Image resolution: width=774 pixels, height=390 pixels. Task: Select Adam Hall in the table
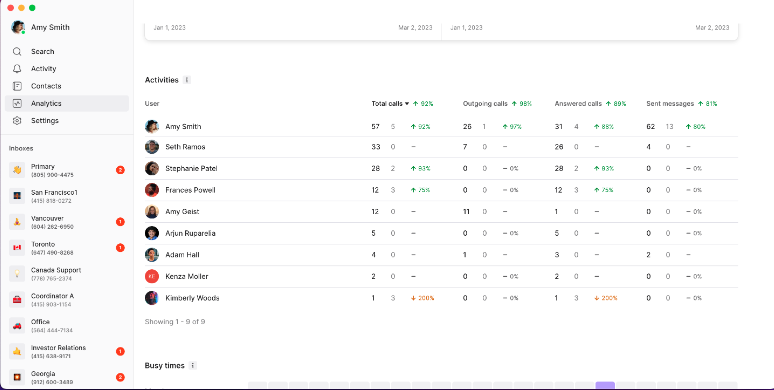[x=182, y=255]
